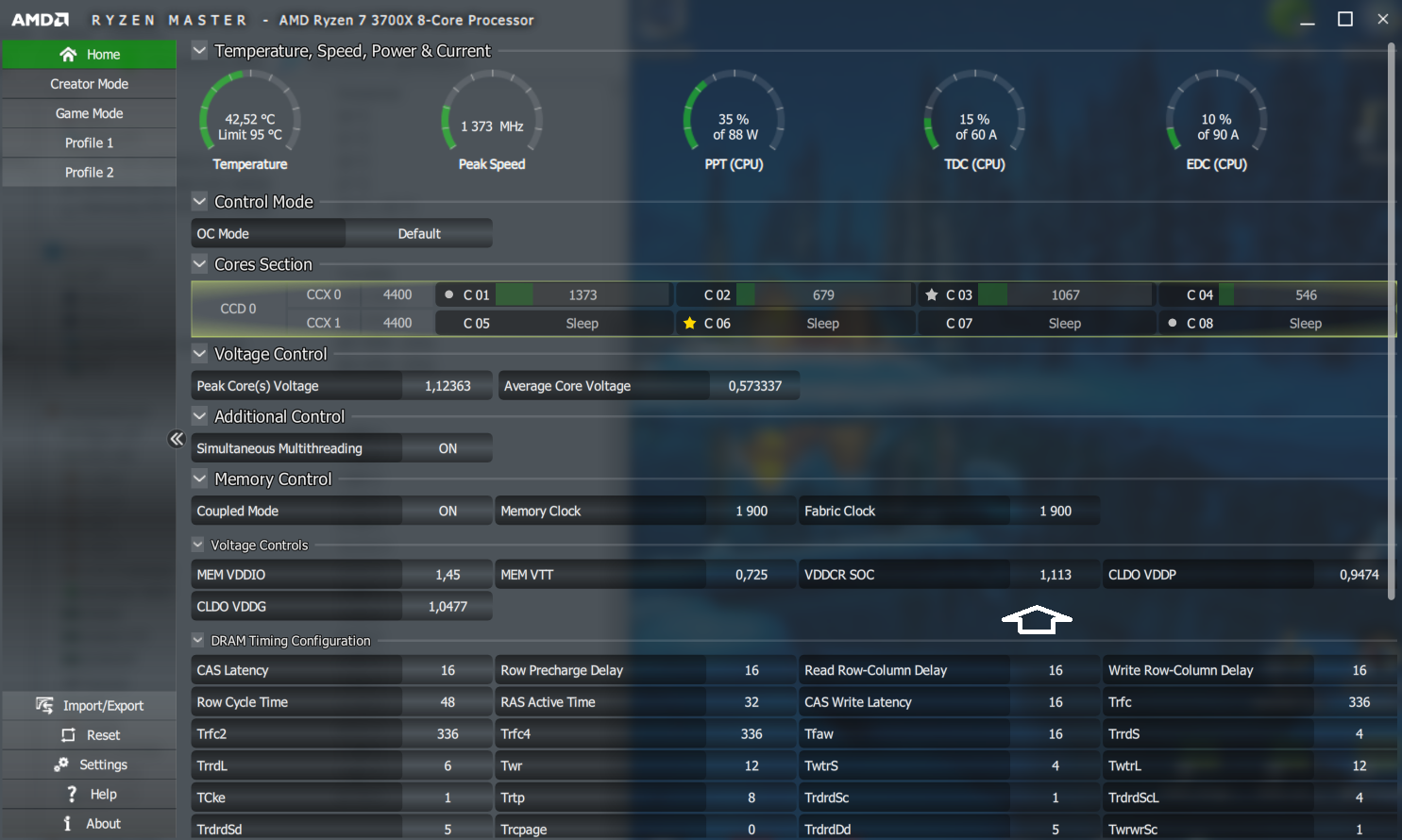Select the sleeping core C 05

[x=554, y=323]
